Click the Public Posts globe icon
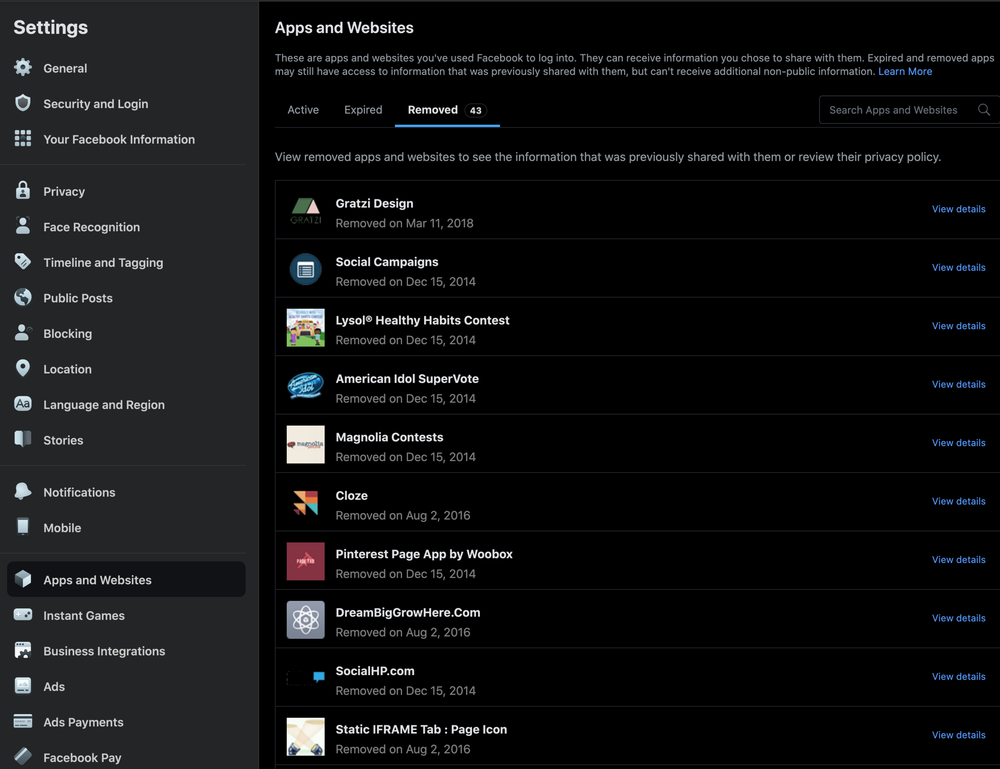The width and height of the screenshot is (1000, 769). pyautogui.click(x=23, y=297)
